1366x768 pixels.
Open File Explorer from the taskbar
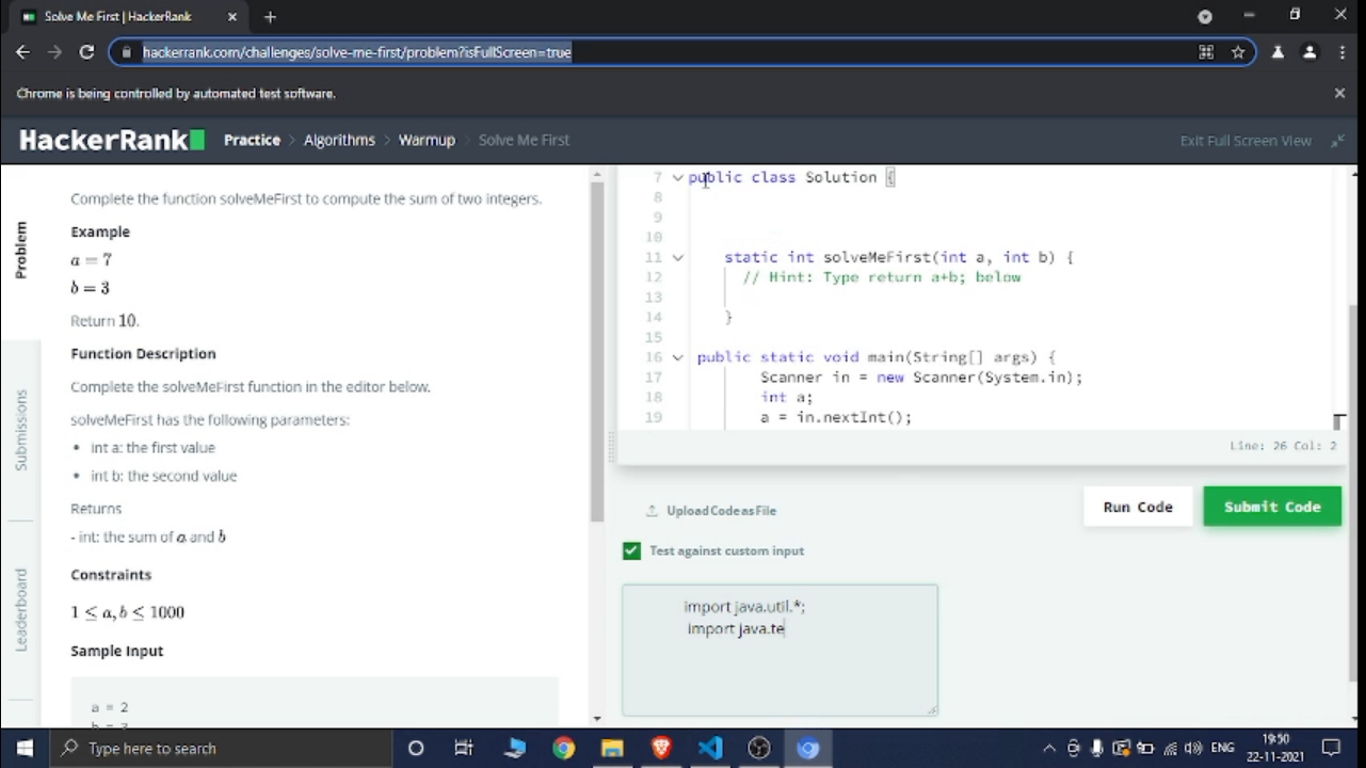tap(612, 748)
